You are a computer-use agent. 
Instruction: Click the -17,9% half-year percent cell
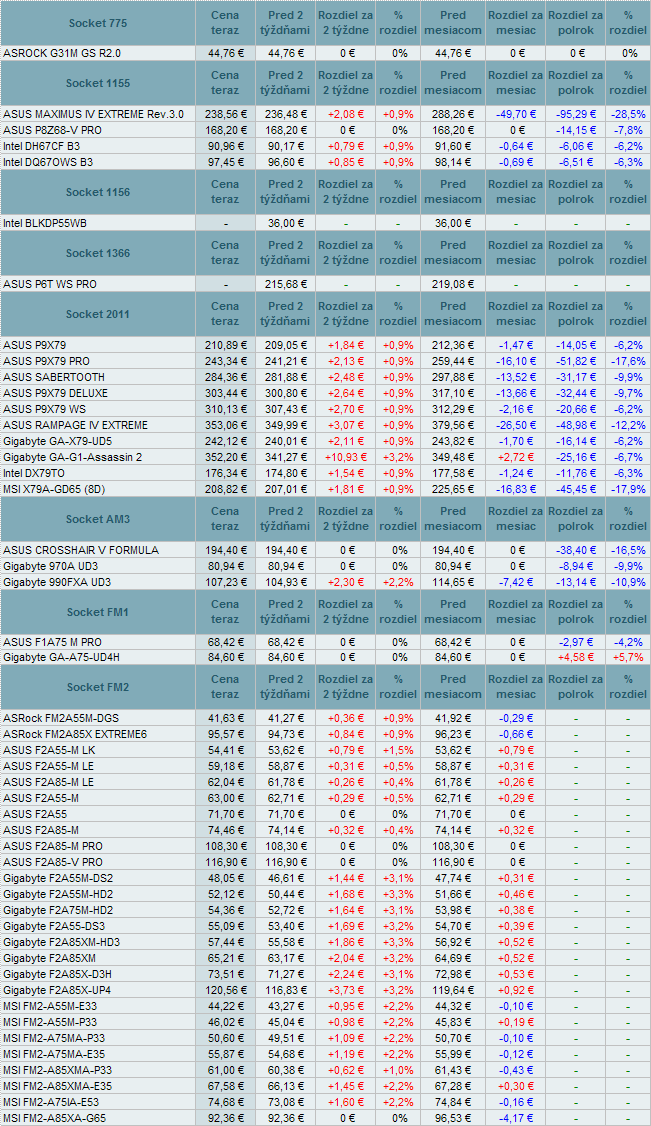628,489
